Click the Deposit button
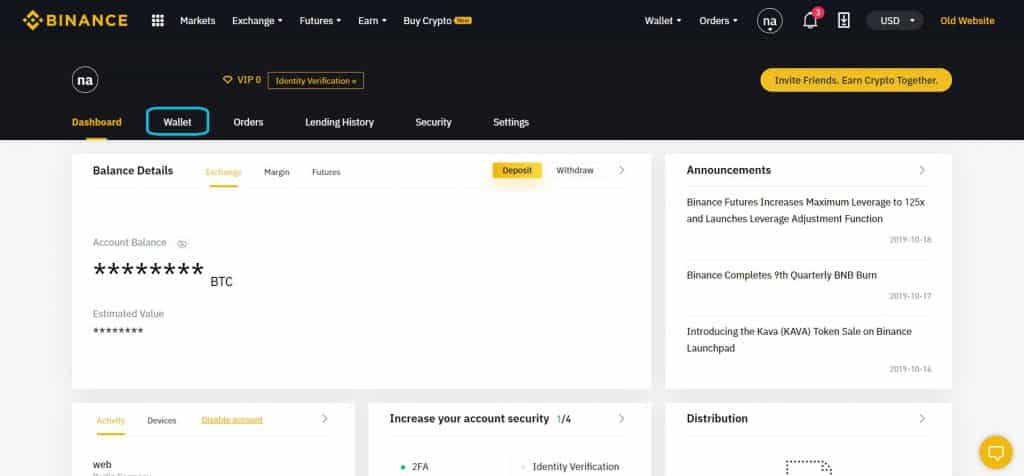Viewport: 1024px width, 476px height. [x=517, y=170]
